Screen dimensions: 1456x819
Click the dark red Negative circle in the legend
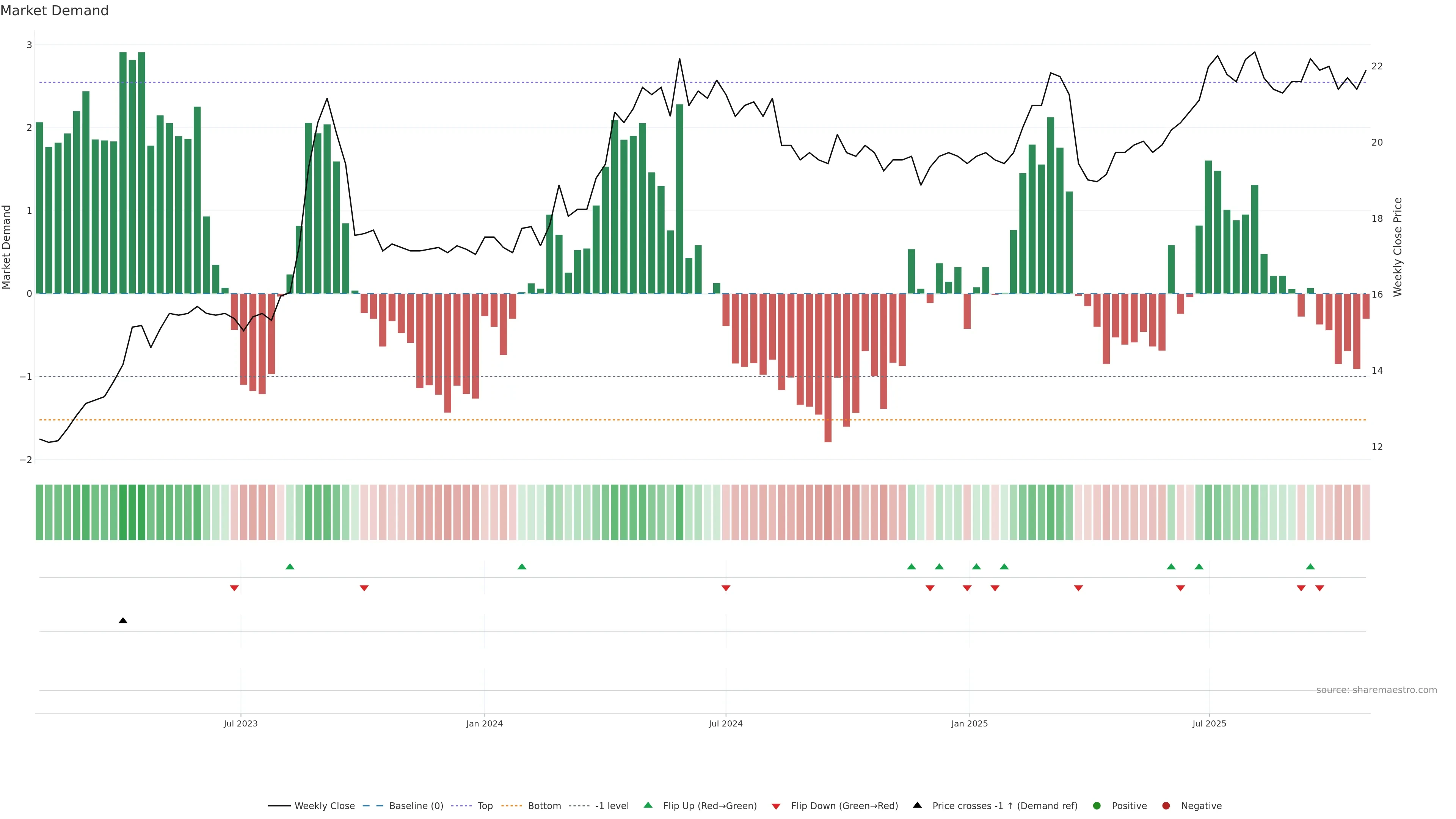(x=1166, y=806)
